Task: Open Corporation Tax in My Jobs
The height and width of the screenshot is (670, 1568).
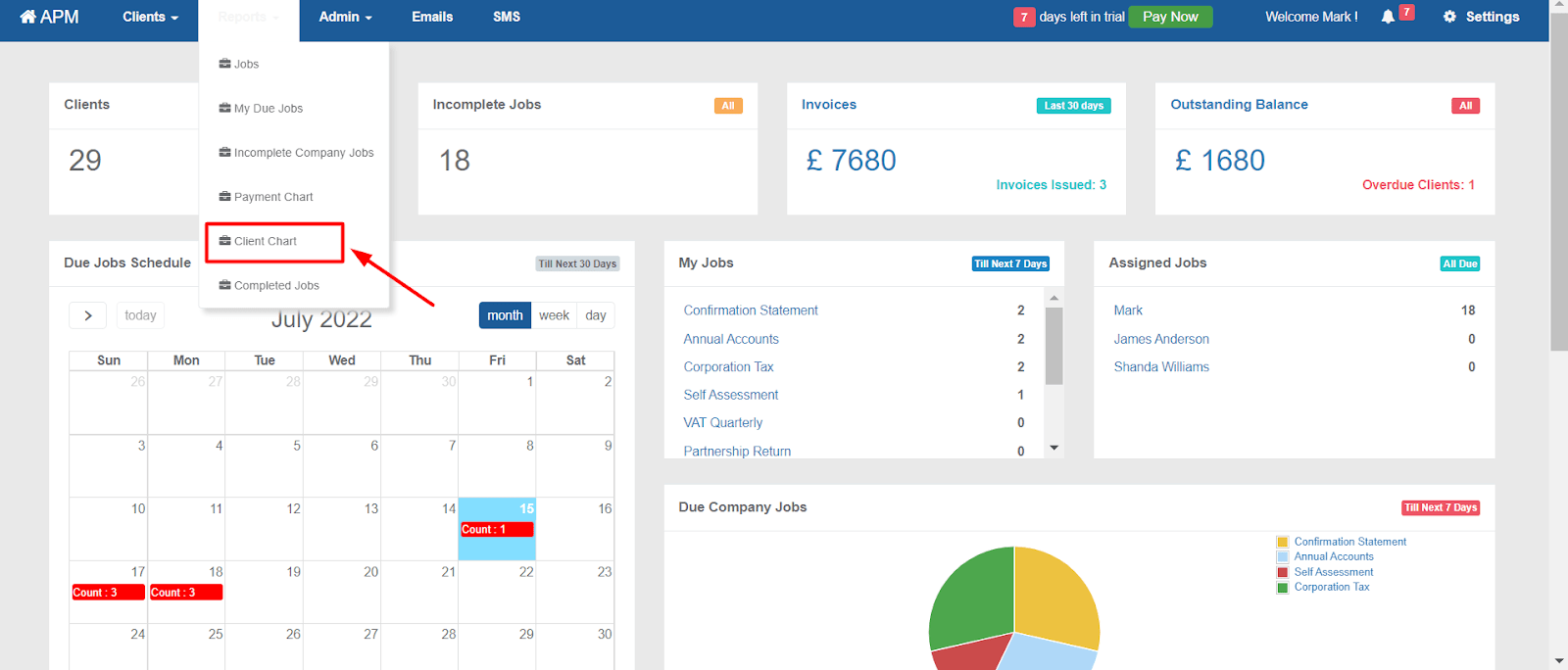Action: (x=728, y=366)
